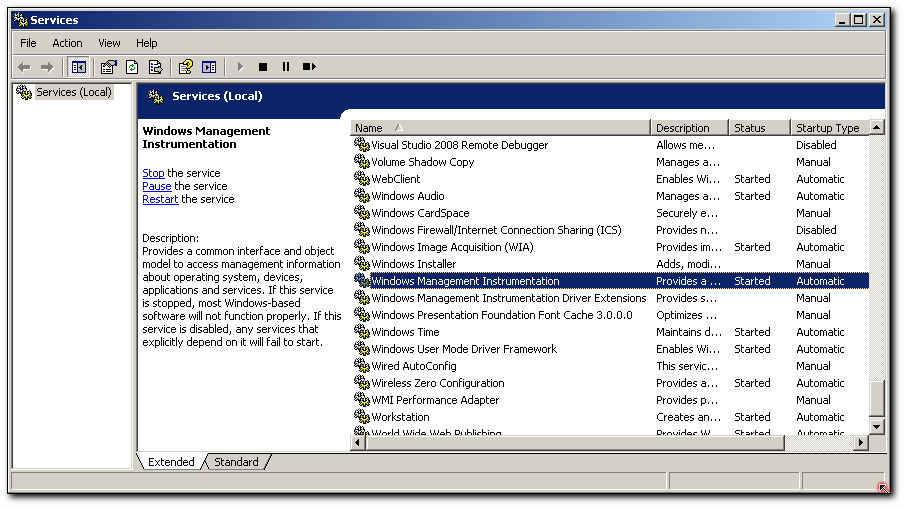This screenshot has width=904, height=507.
Task: Toggle the Show/Hide Action Pane icon
Action: [209, 67]
